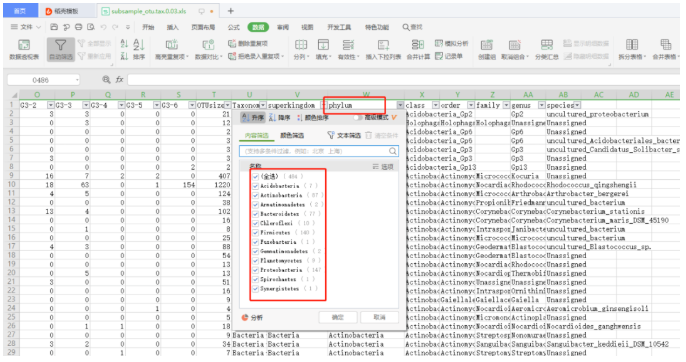This screenshot has width=686, height=362.
Task: Uncheck the Planctomycetes checkbox
Action: pos(256,260)
